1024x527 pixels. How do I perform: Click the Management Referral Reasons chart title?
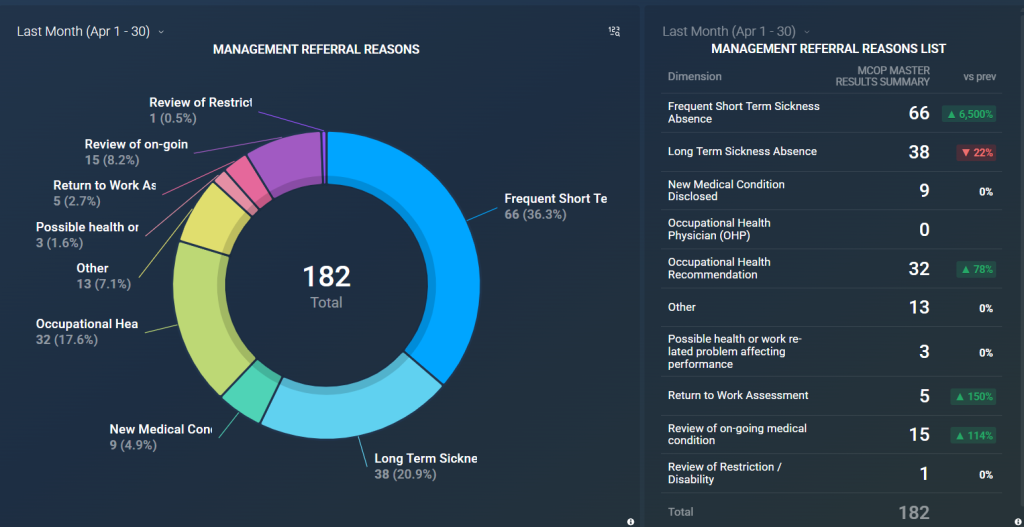tap(316, 49)
